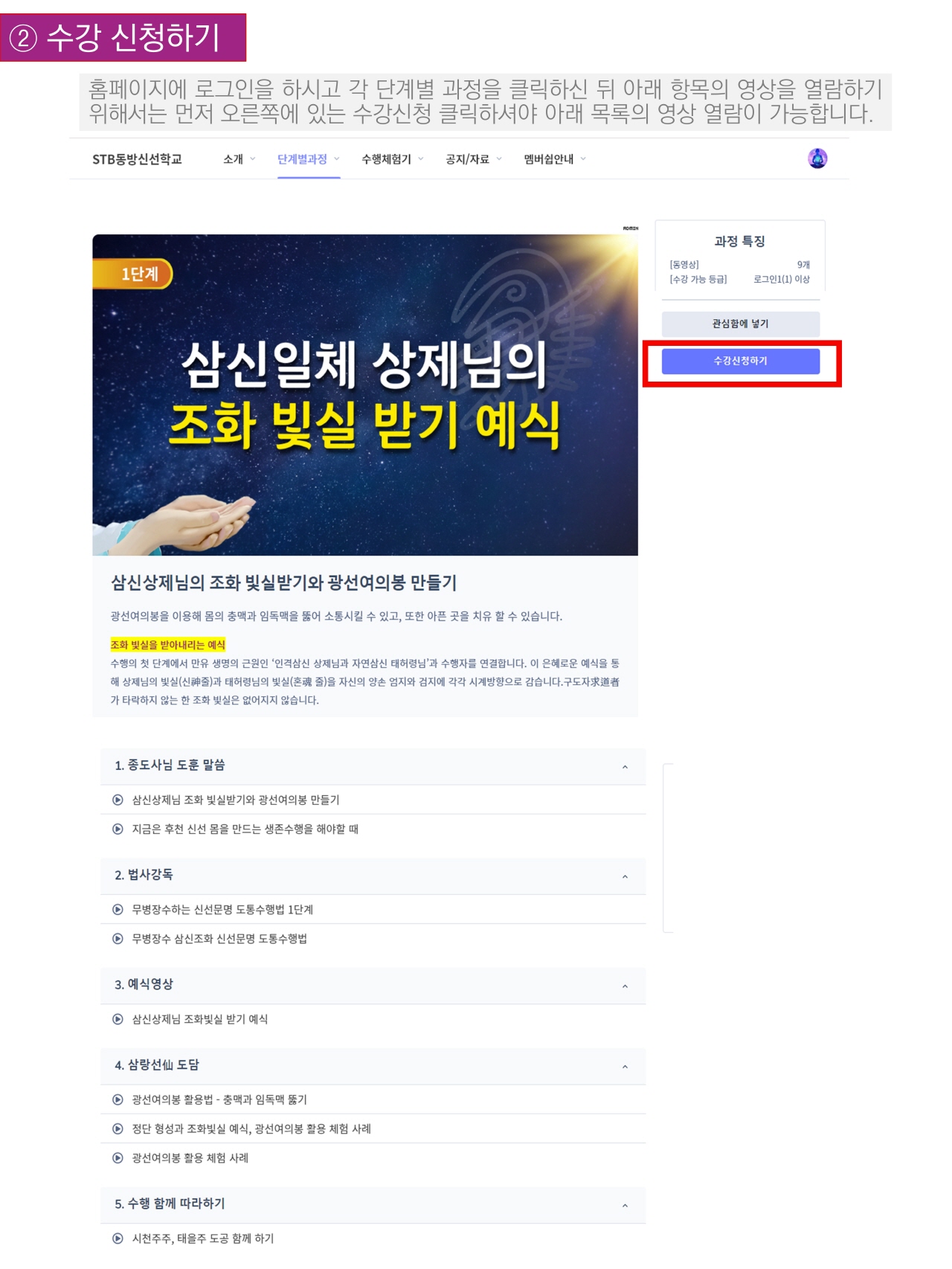Image resolution: width=952 pixels, height=1269 pixels.
Task: Open the 단계별과정 menu tab
Action: pyautogui.click(x=309, y=159)
